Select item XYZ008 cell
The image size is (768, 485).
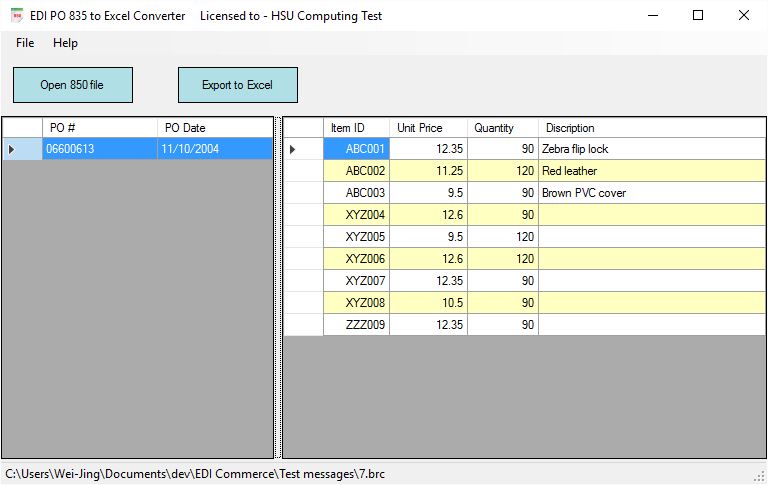[357, 303]
